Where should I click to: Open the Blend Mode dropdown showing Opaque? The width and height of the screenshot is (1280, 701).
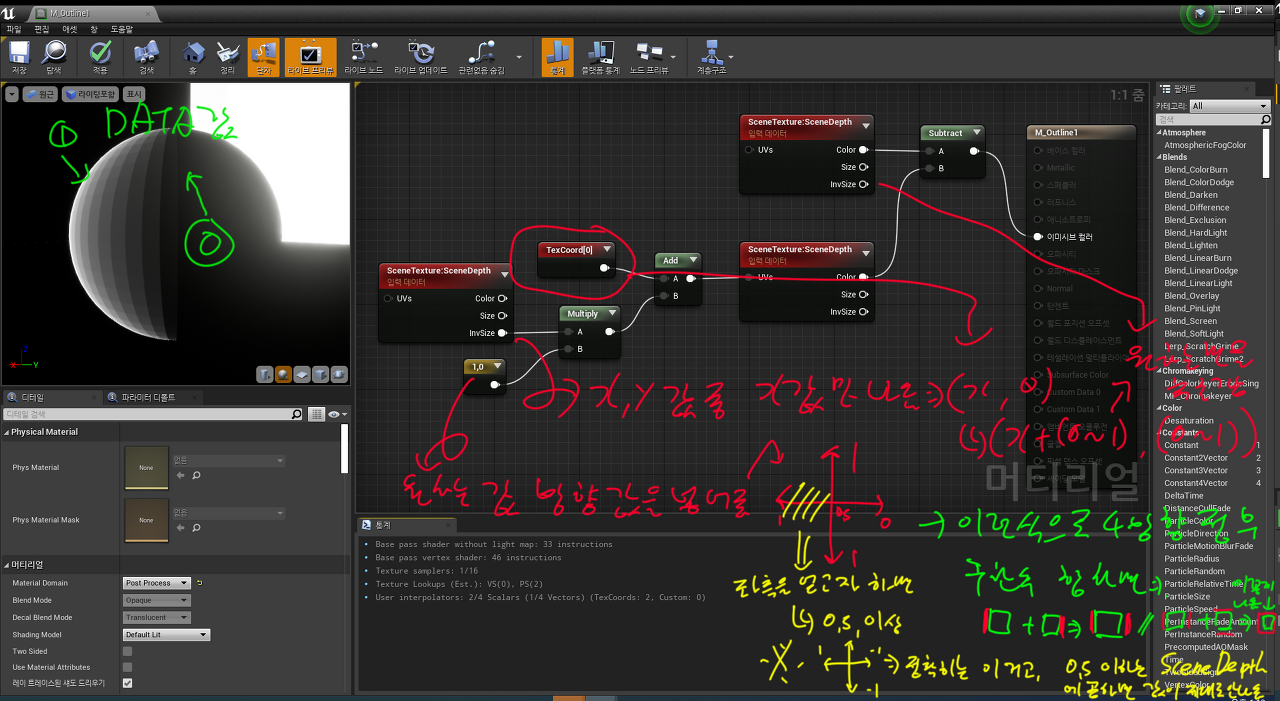point(157,600)
